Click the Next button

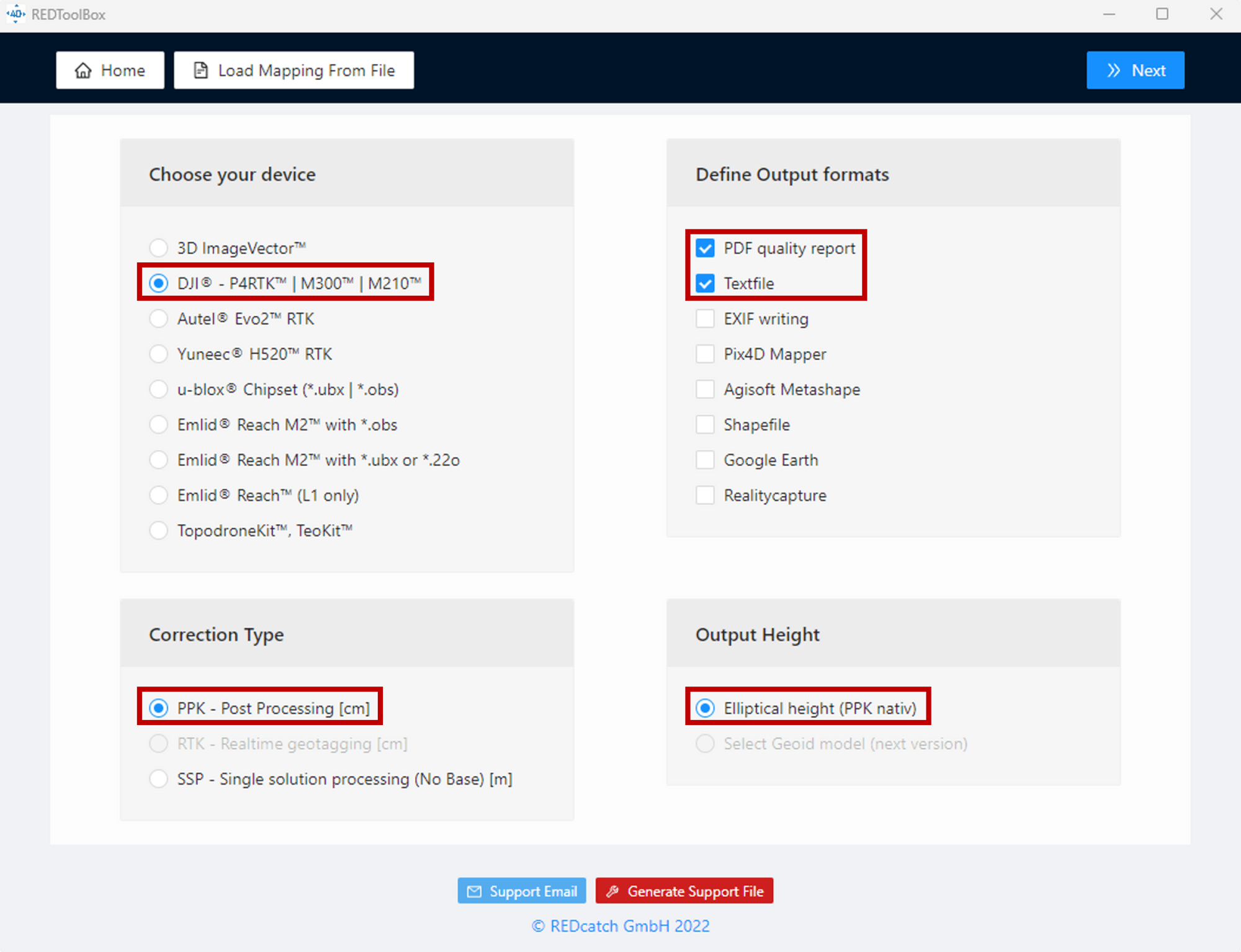point(1136,70)
